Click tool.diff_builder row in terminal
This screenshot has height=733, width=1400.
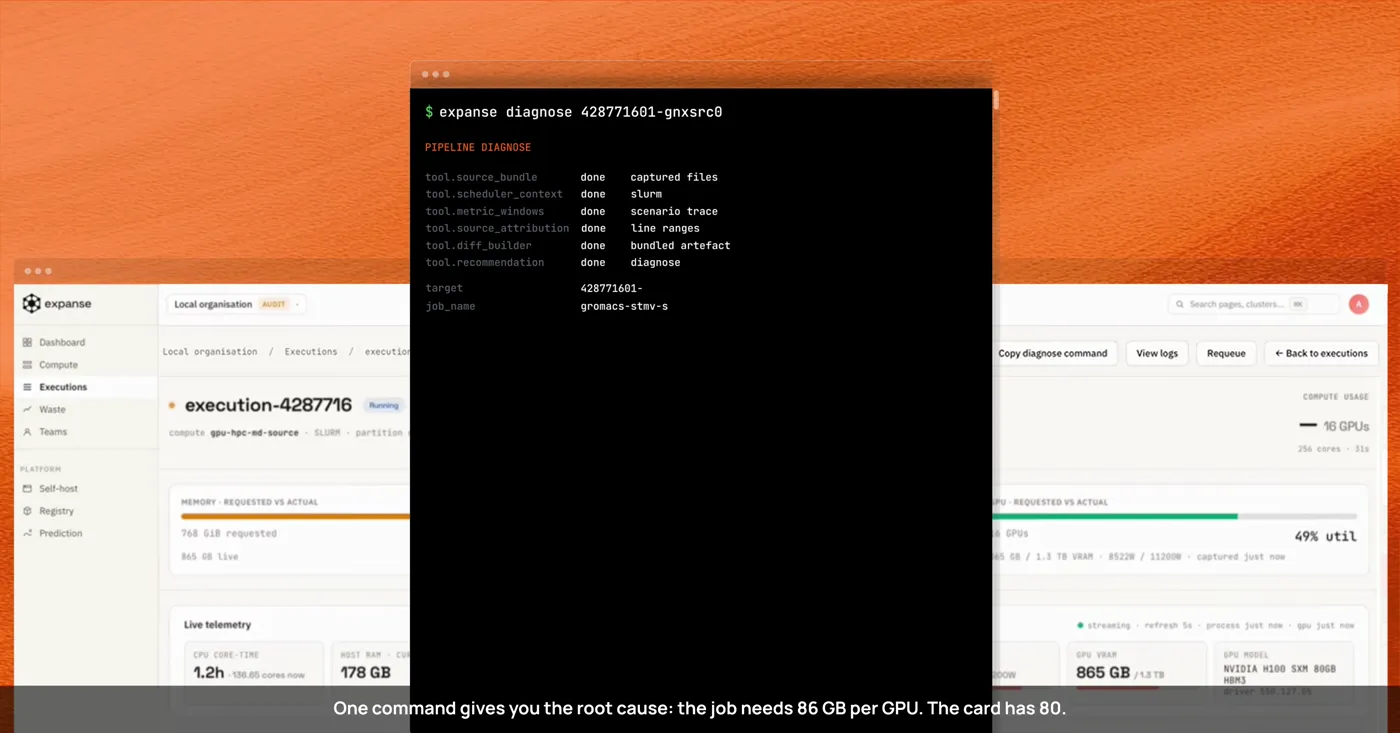click(x=578, y=245)
